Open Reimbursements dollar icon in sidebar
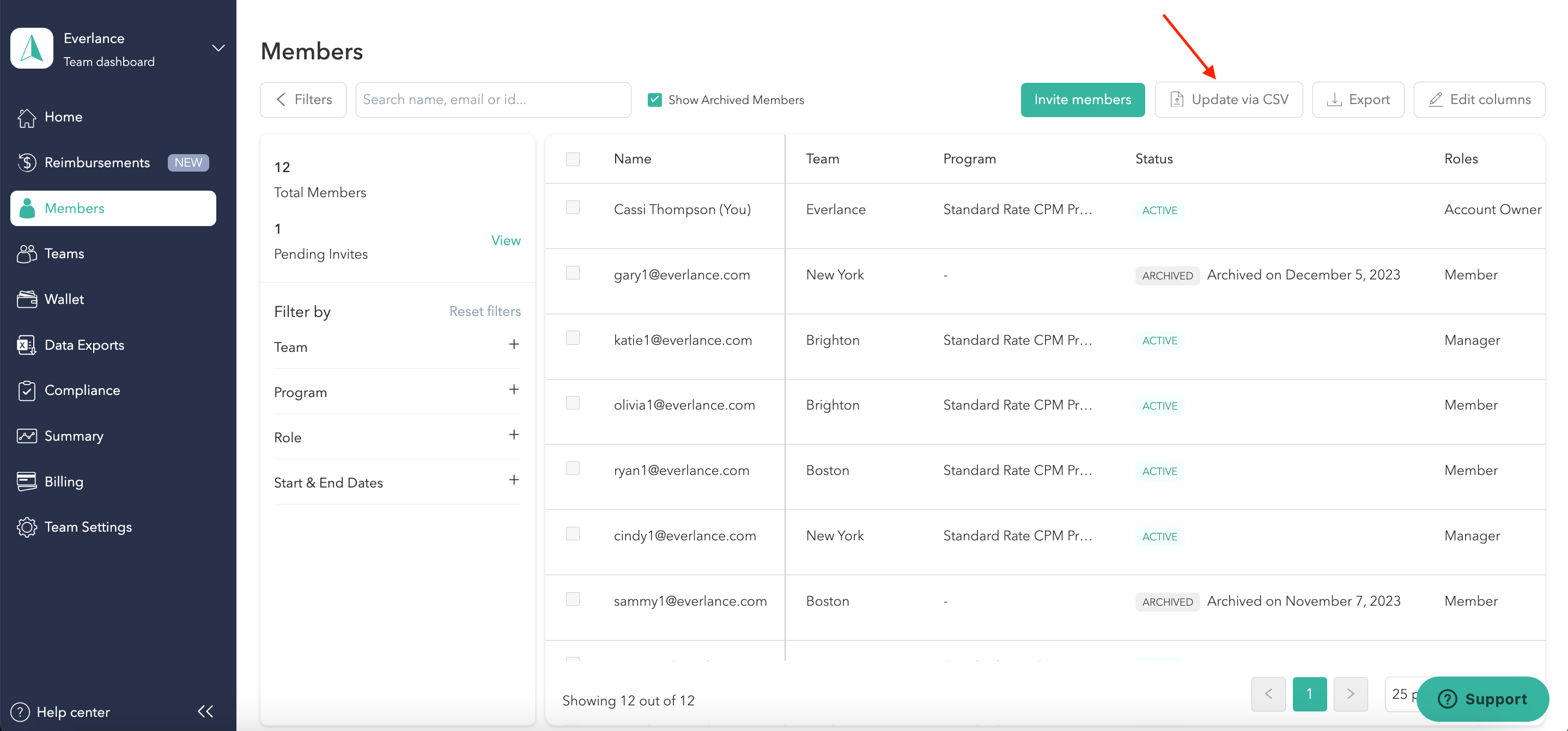Image resolution: width=1568 pixels, height=731 pixels. tap(27, 162)
